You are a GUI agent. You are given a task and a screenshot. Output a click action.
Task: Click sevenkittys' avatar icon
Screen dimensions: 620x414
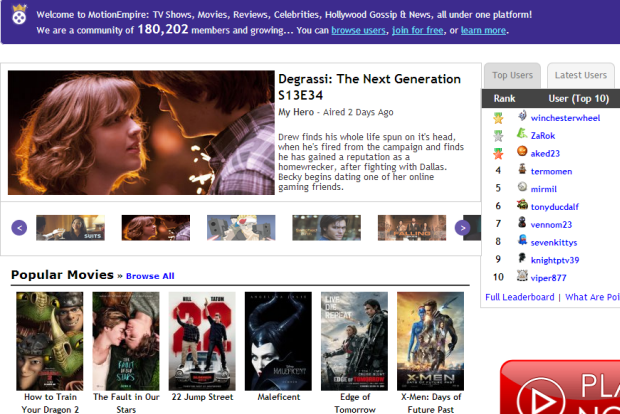click(x=522, y=240)
